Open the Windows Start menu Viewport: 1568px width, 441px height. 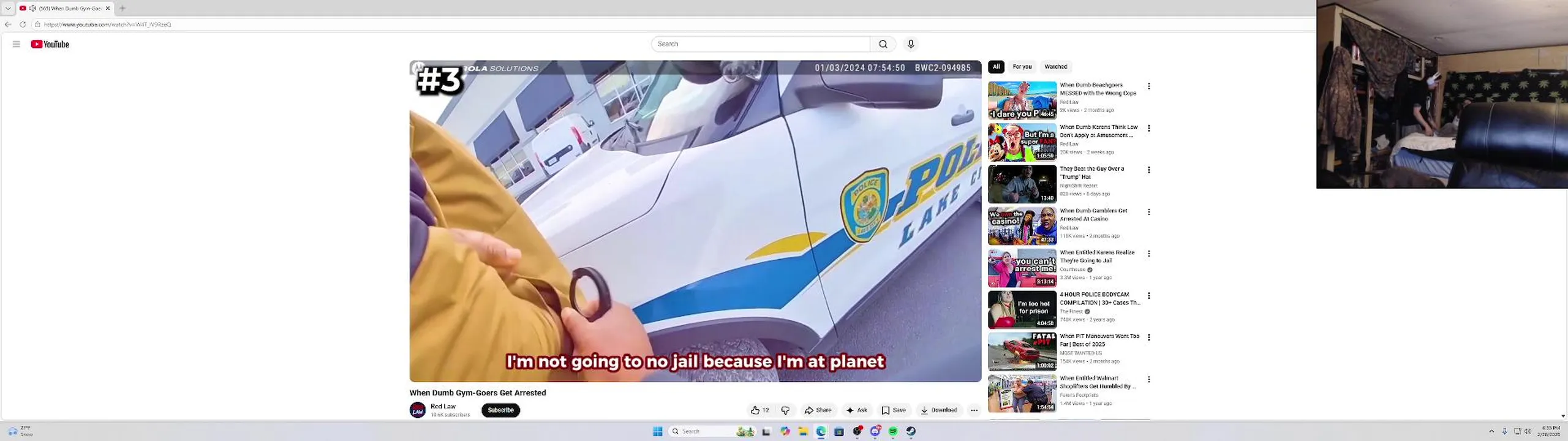[x=658, y=431]
